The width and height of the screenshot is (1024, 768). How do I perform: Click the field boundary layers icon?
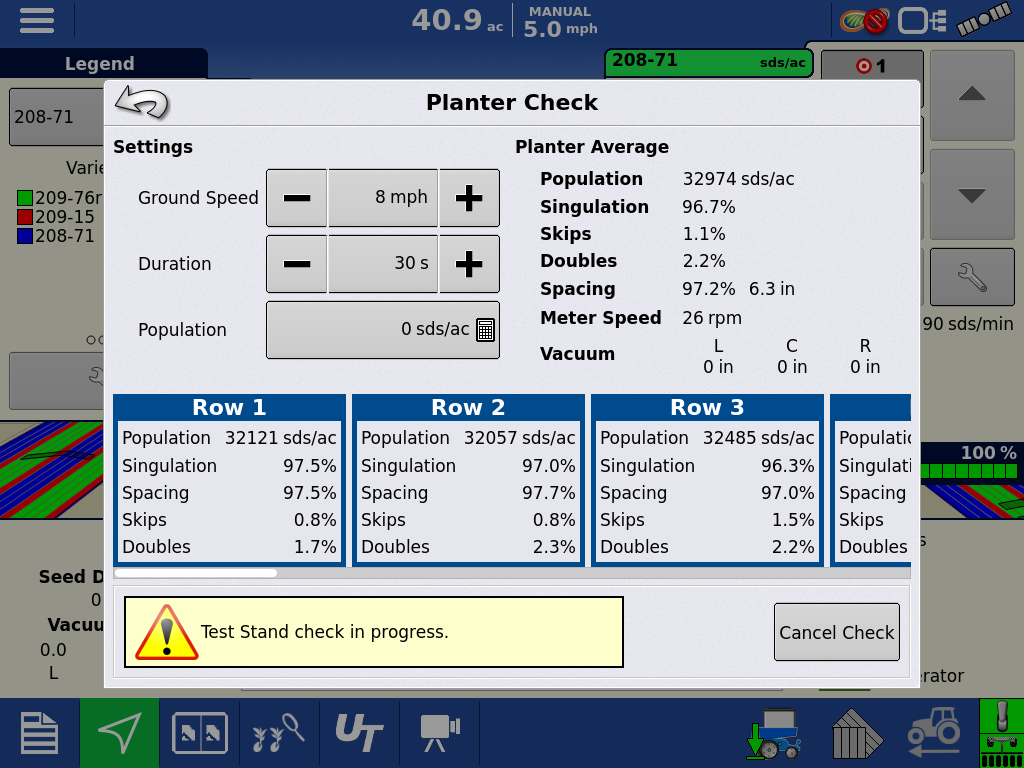click(857, 733)
